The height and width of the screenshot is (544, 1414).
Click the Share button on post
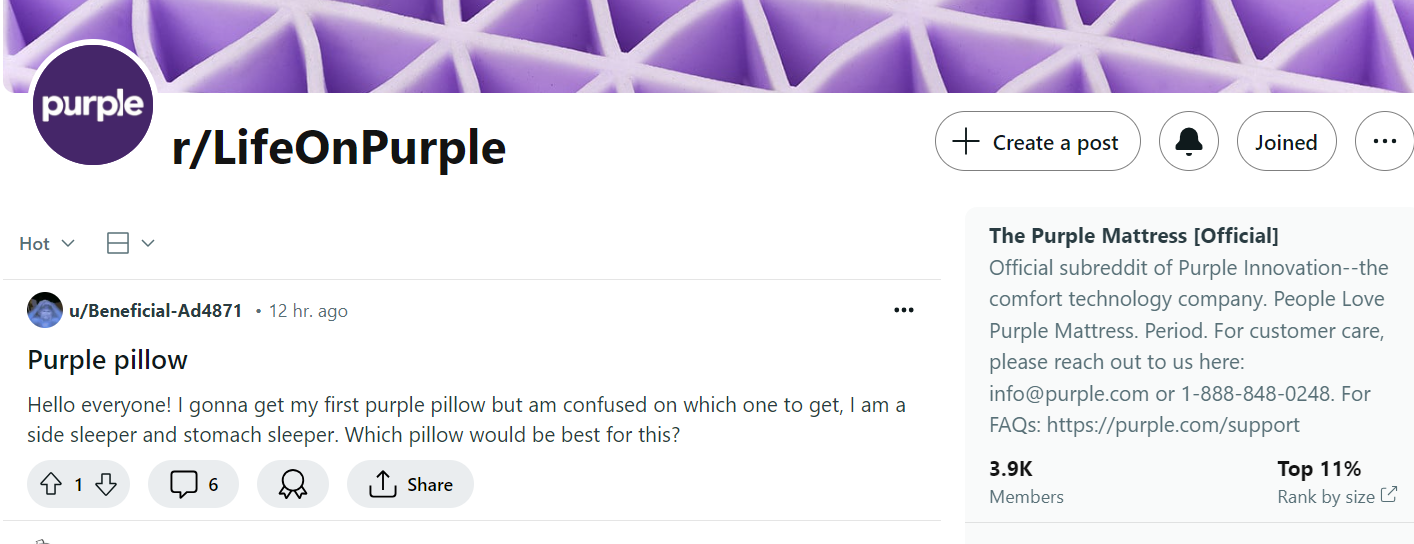point(410,485)
